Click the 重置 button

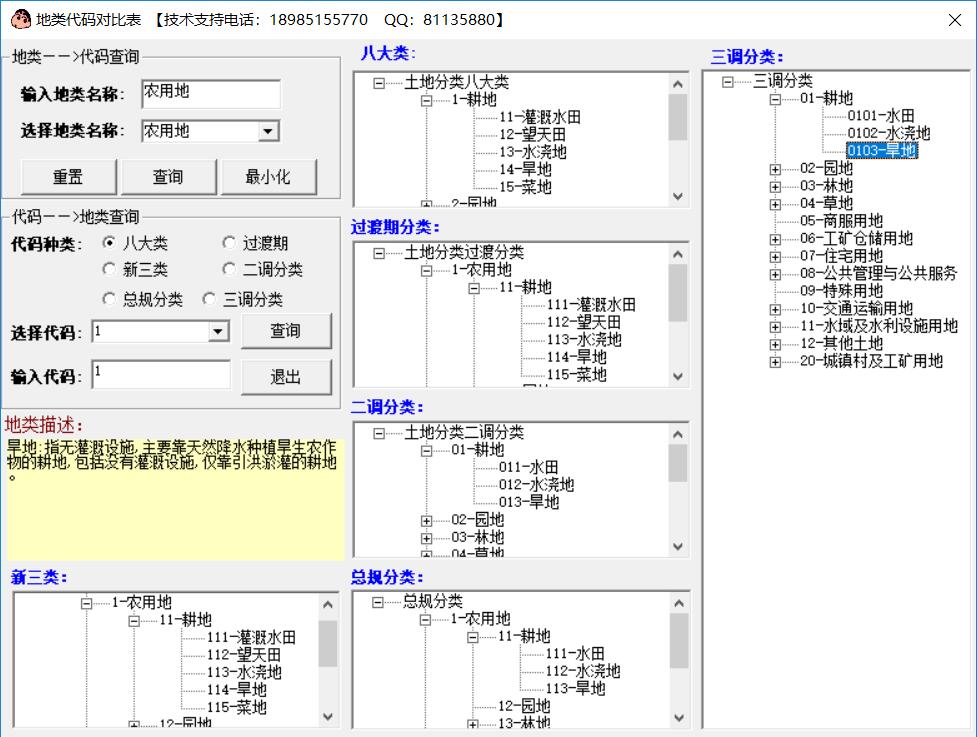[69, 177]
